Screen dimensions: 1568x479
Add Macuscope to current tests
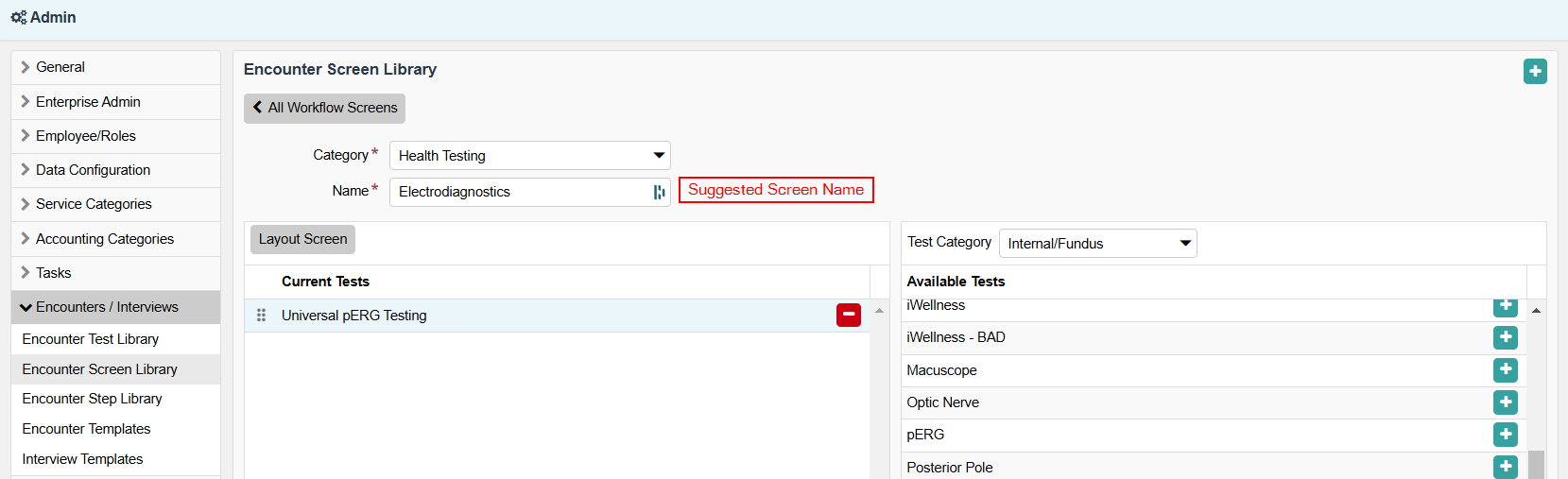pyautogui.click(x=1505, y=370)
